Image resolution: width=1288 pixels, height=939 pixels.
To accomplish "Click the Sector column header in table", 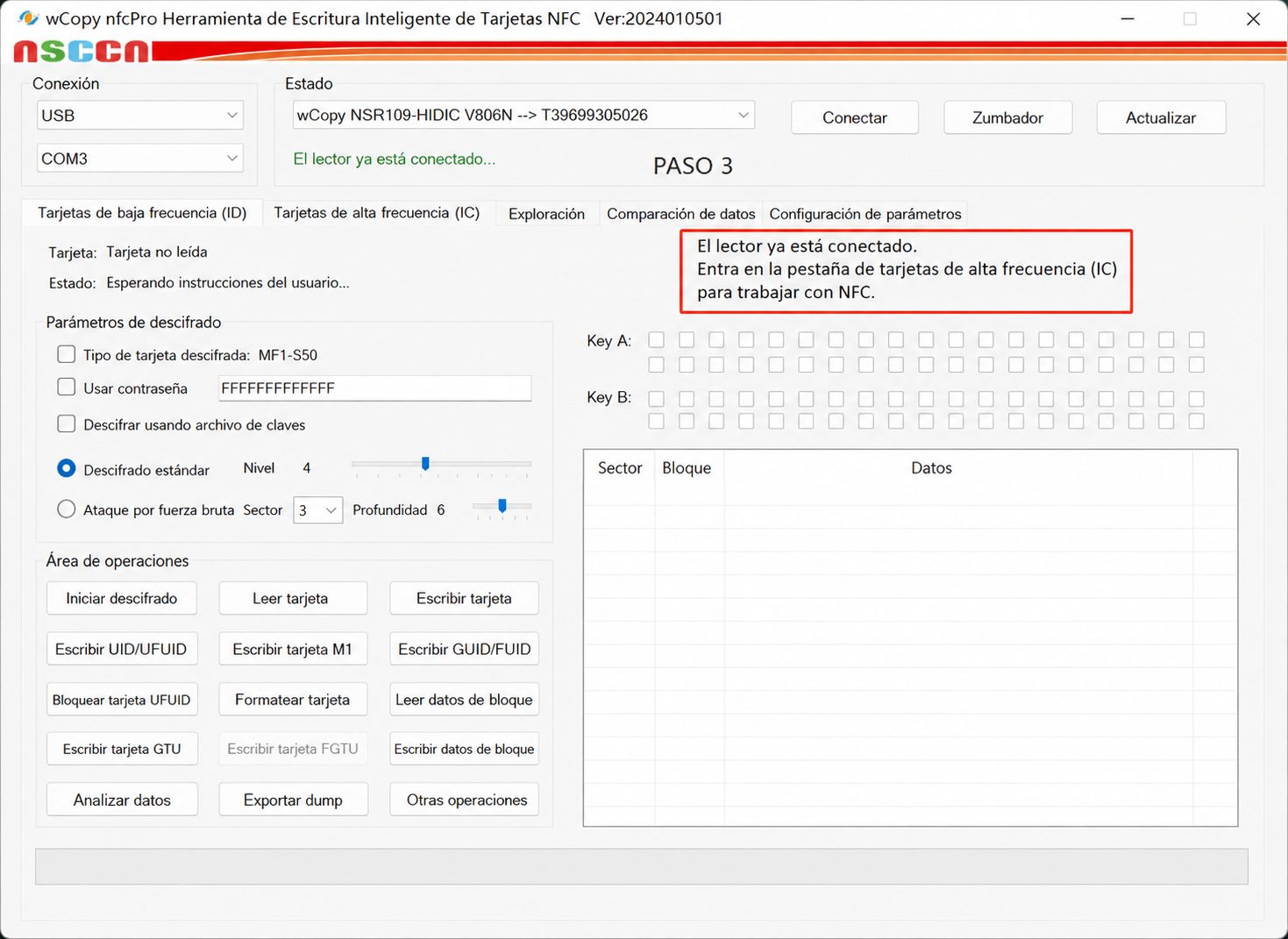I will click(620, 468).
